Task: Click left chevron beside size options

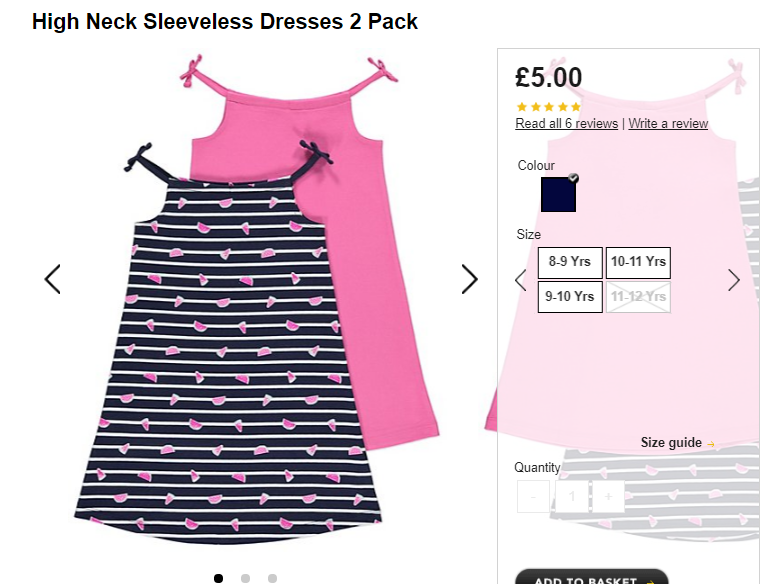Action: coord(521,280)
